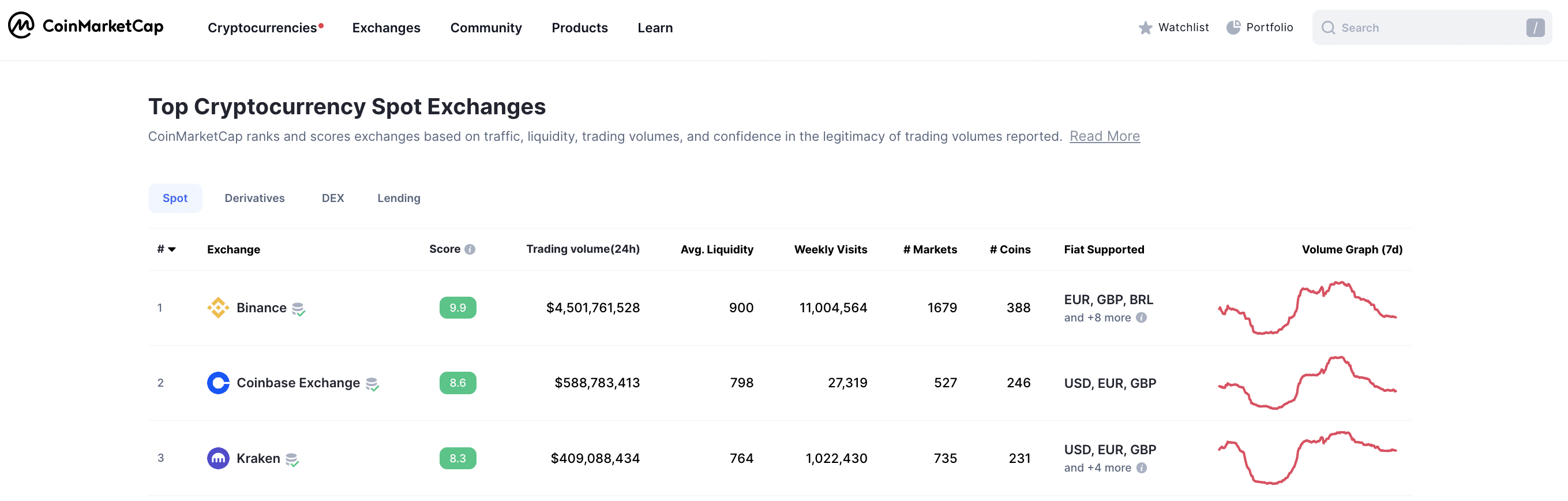The image size is (1568, 501).
Task: Open the Portfolio pie chart icon
Action: pyautogui.click(x=1233, y=27)
